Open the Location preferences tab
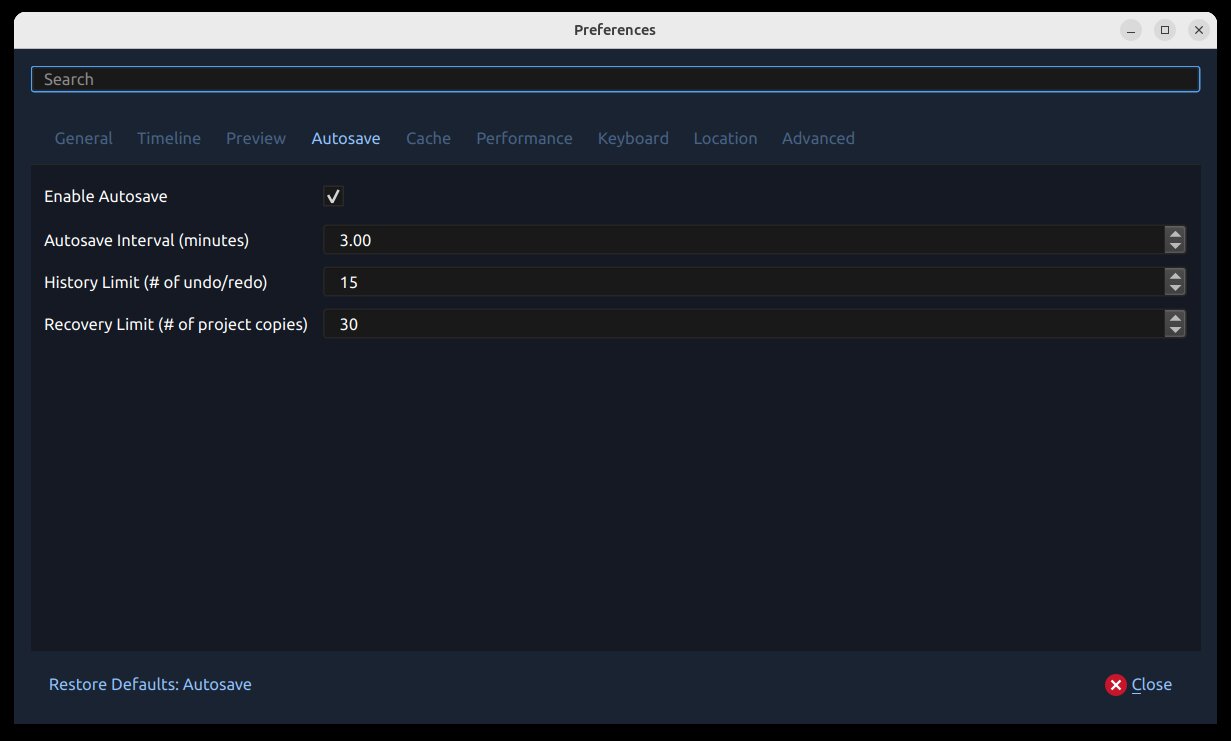Viewport: 1231px width, 741px height. coord(725,138)
